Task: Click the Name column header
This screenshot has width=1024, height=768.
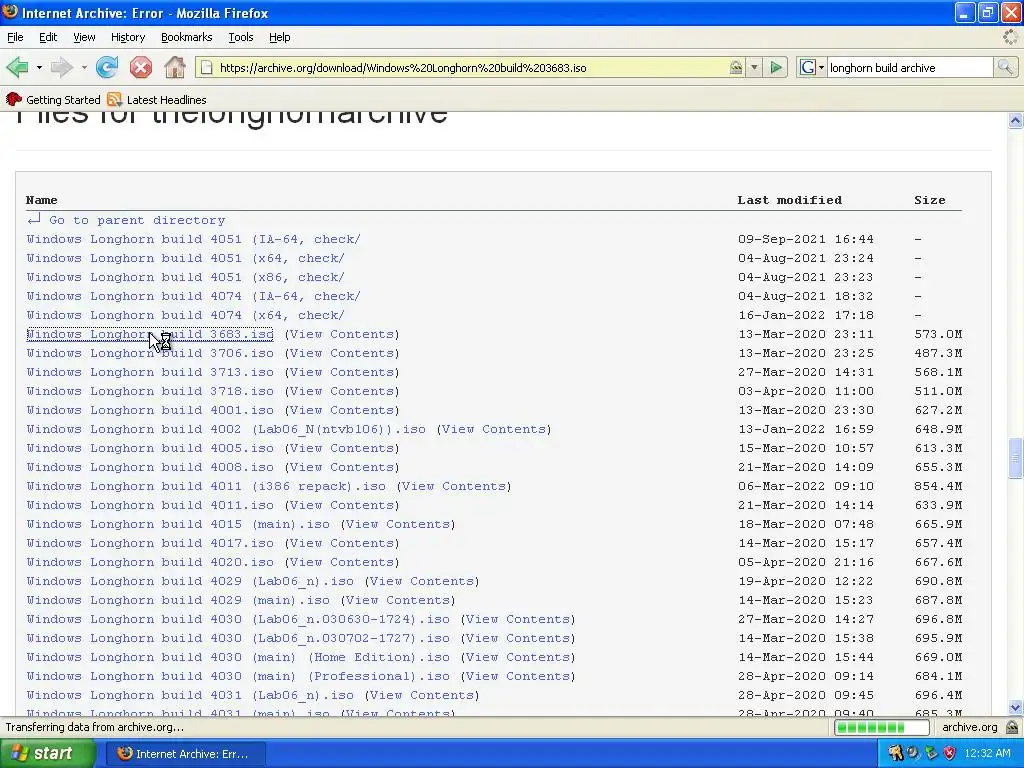Action: tap(41, 200)
